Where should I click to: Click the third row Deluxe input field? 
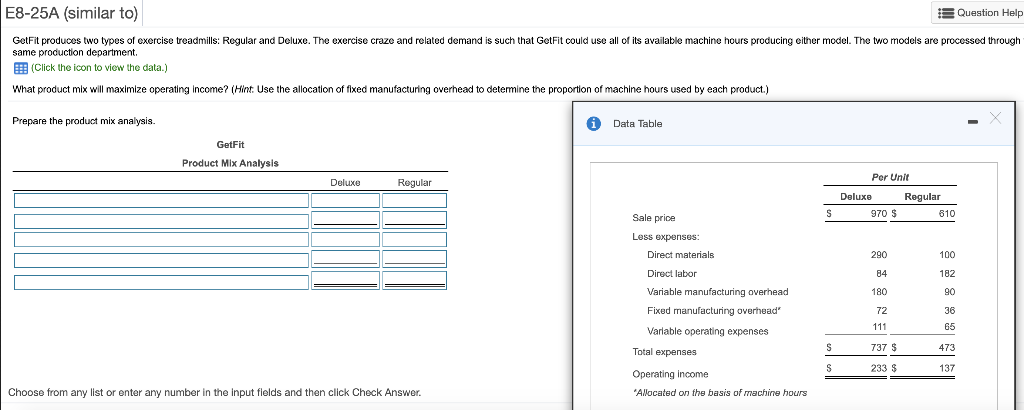(x=345, y=239)
